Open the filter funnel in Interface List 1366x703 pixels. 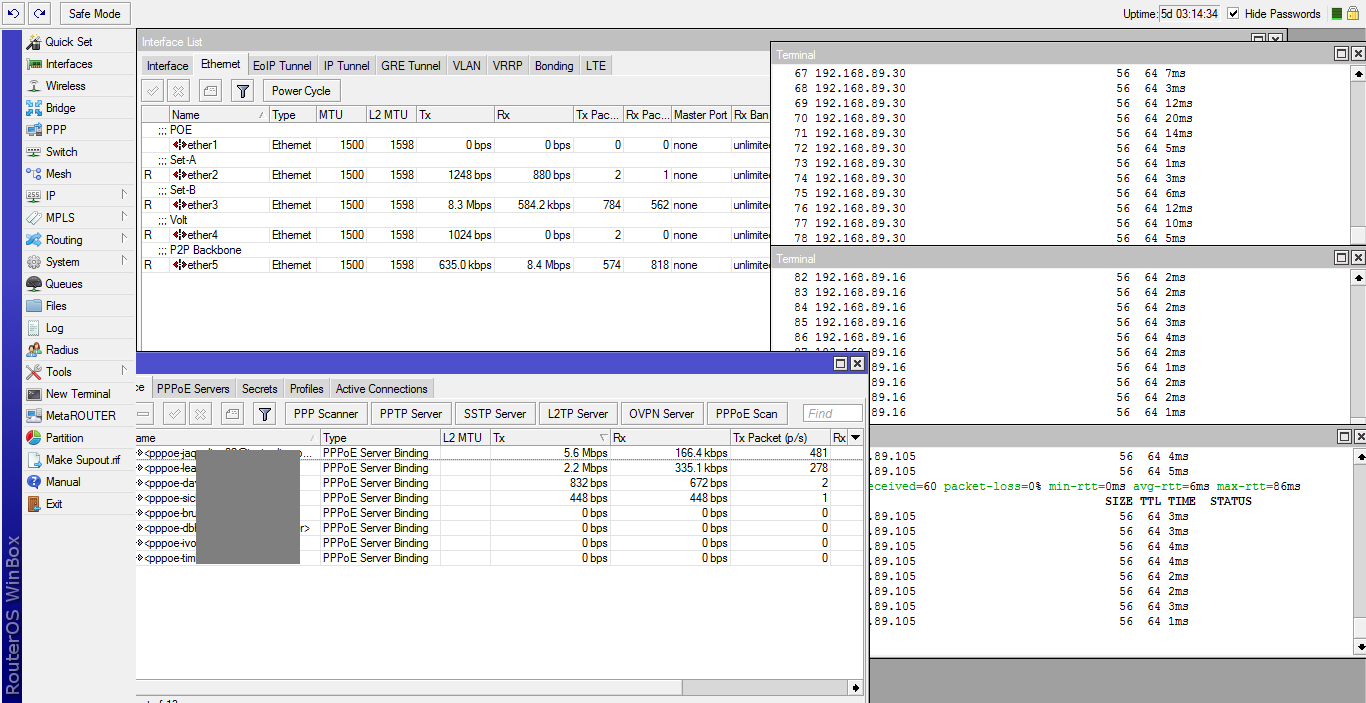point(242,91)
